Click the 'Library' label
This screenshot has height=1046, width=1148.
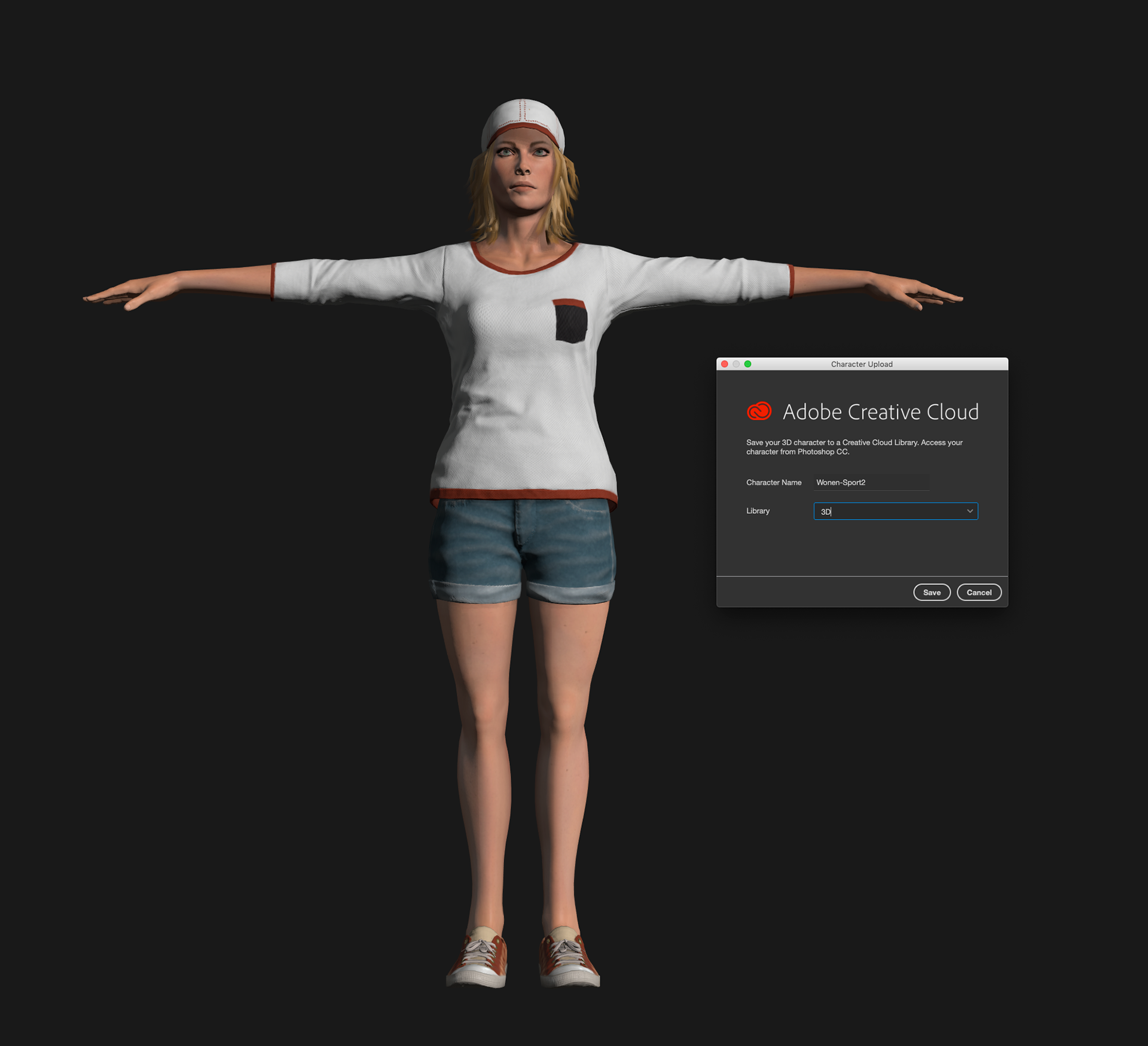coord(758,511)
